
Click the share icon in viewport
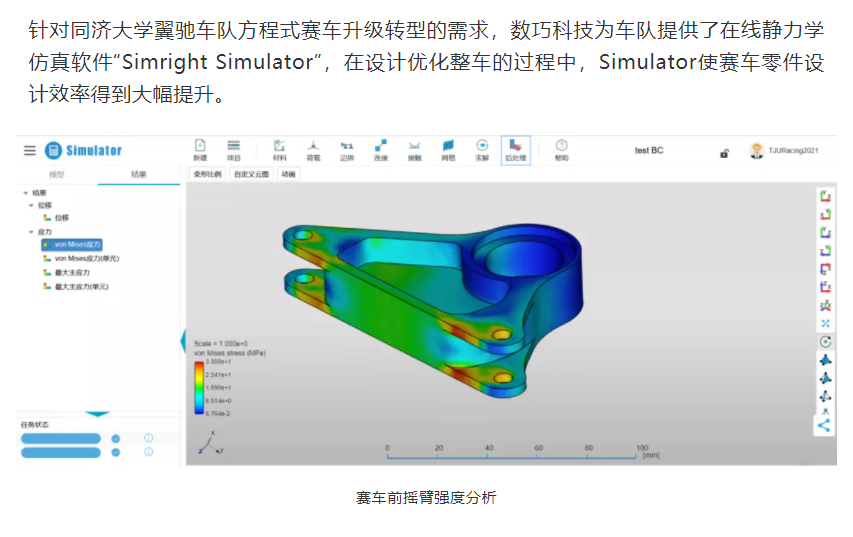coord(824,425)
